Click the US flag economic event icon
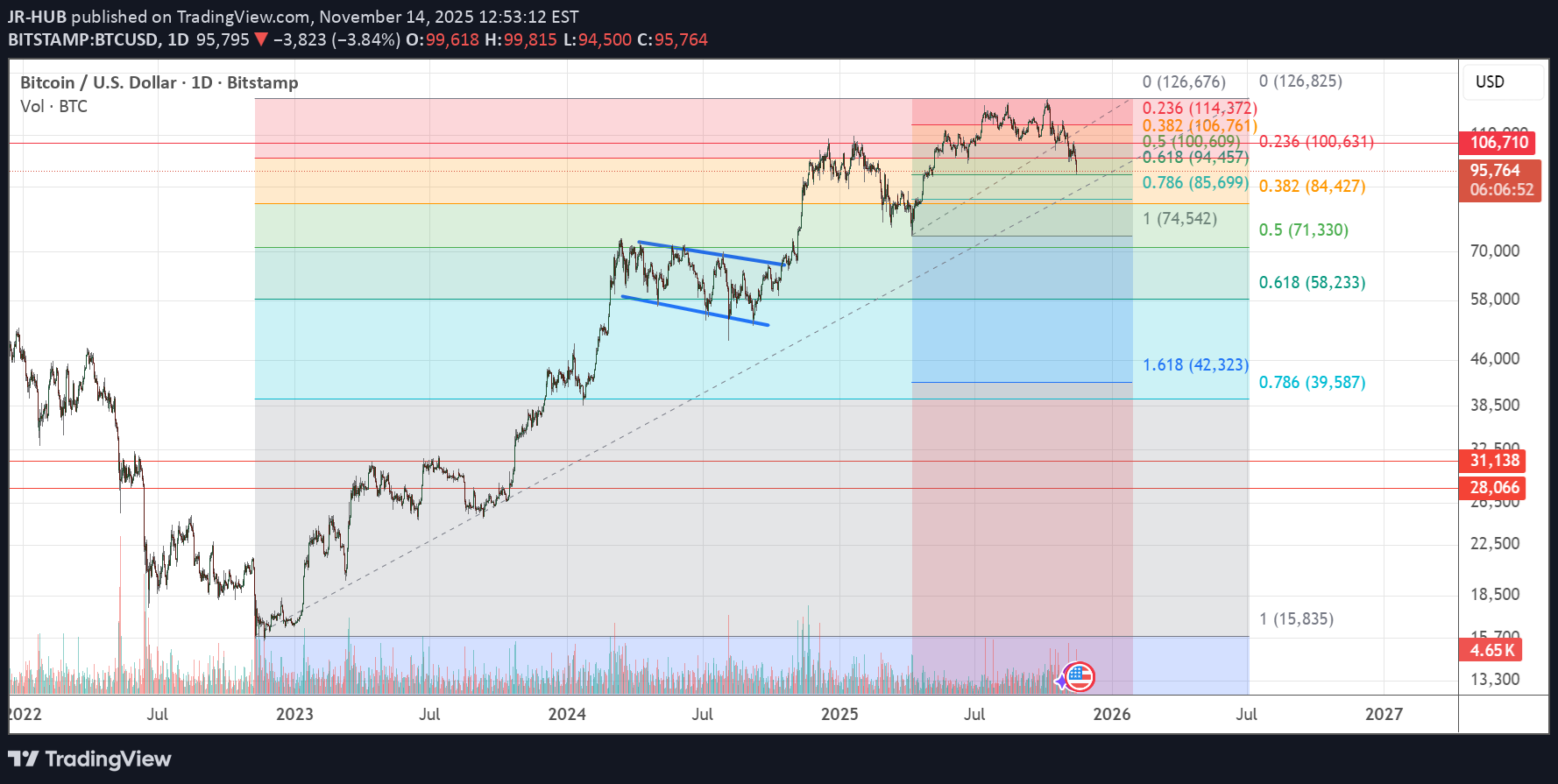This screenshot has height=784, width=1558. coord(1080,676)
